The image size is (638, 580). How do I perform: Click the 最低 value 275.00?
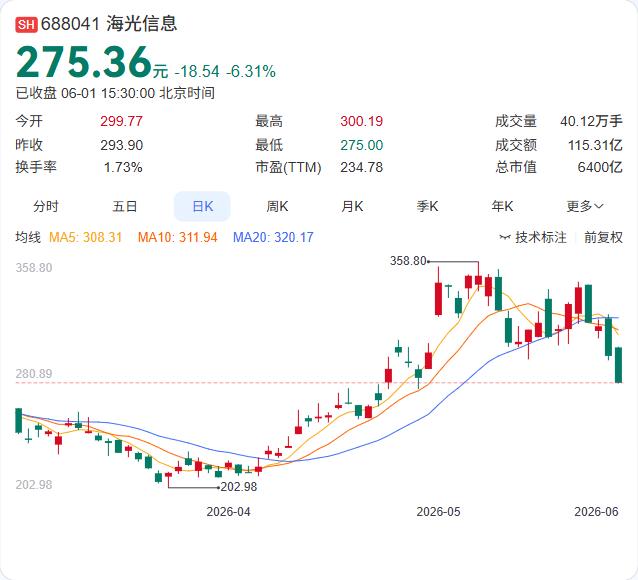pos(362,145)
